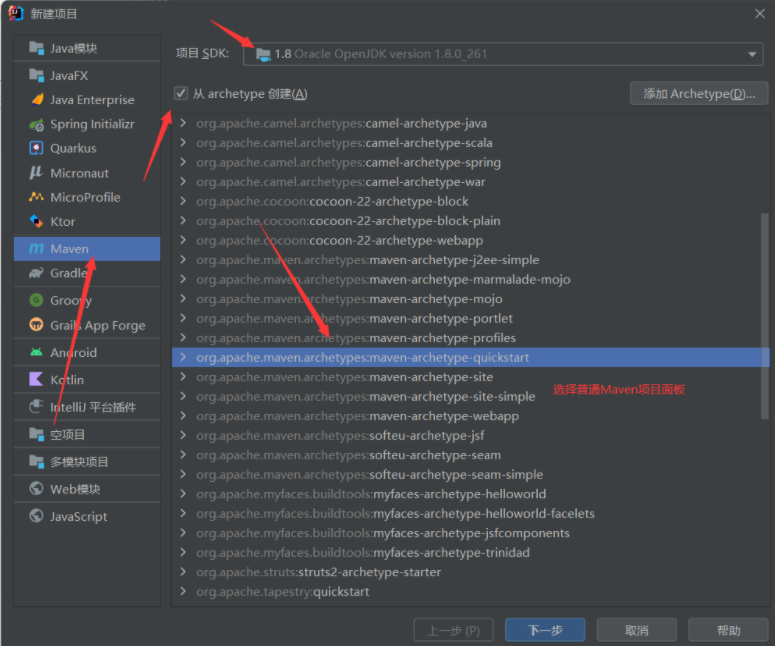
Task: Choose Spring Initializr project type
Action: coord(87,124)
